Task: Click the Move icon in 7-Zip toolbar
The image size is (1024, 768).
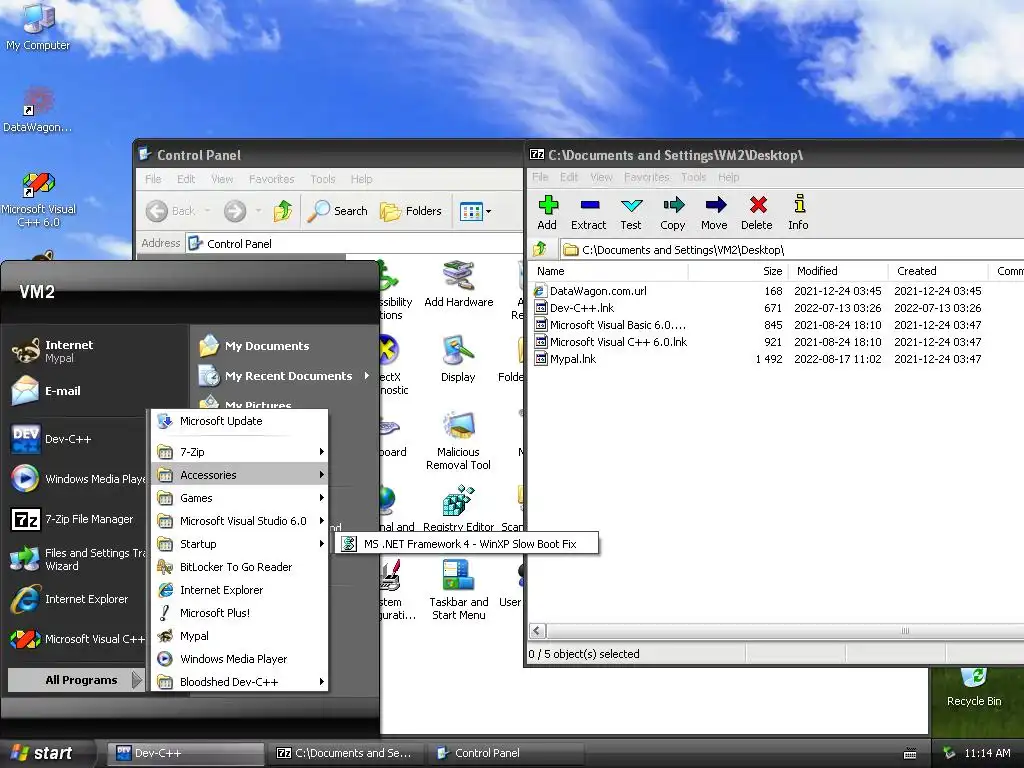Action: [714, 213]
